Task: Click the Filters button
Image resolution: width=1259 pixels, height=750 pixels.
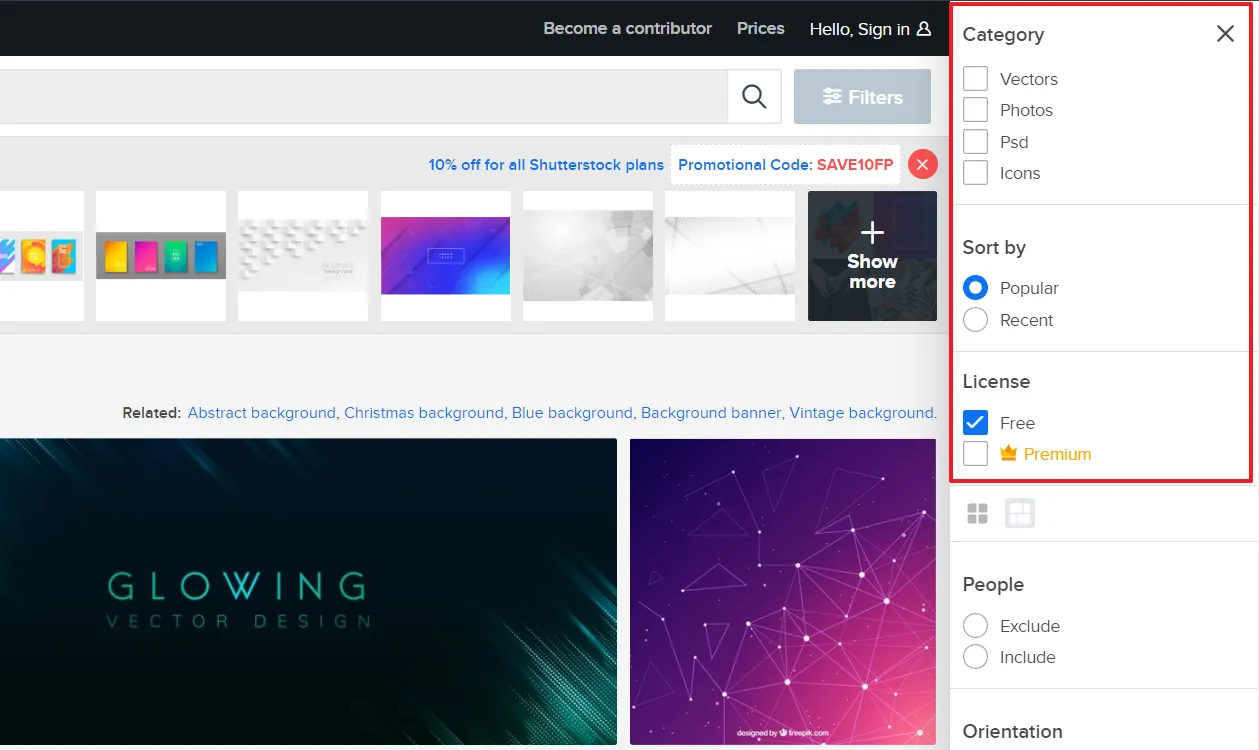Action: point(862,97)
